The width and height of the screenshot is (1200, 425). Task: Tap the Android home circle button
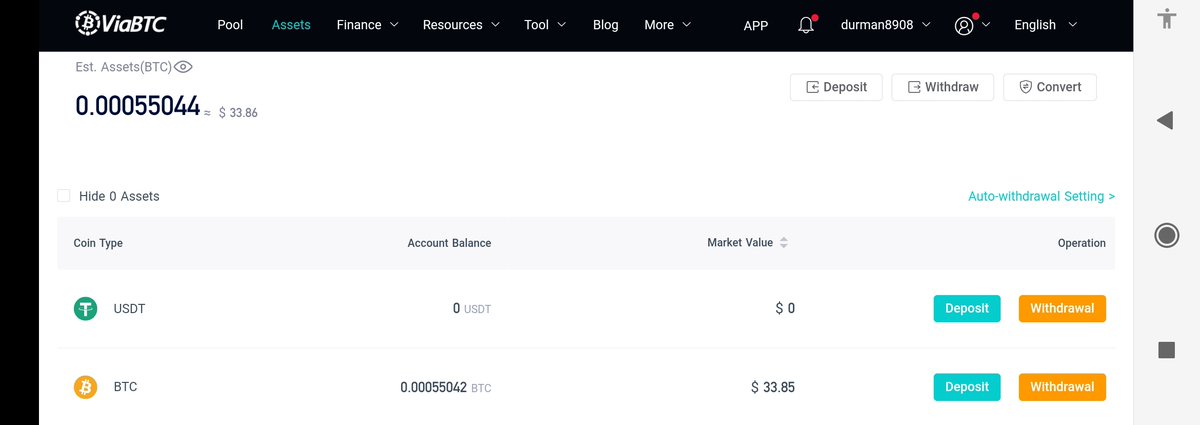tap(1166, 235)
